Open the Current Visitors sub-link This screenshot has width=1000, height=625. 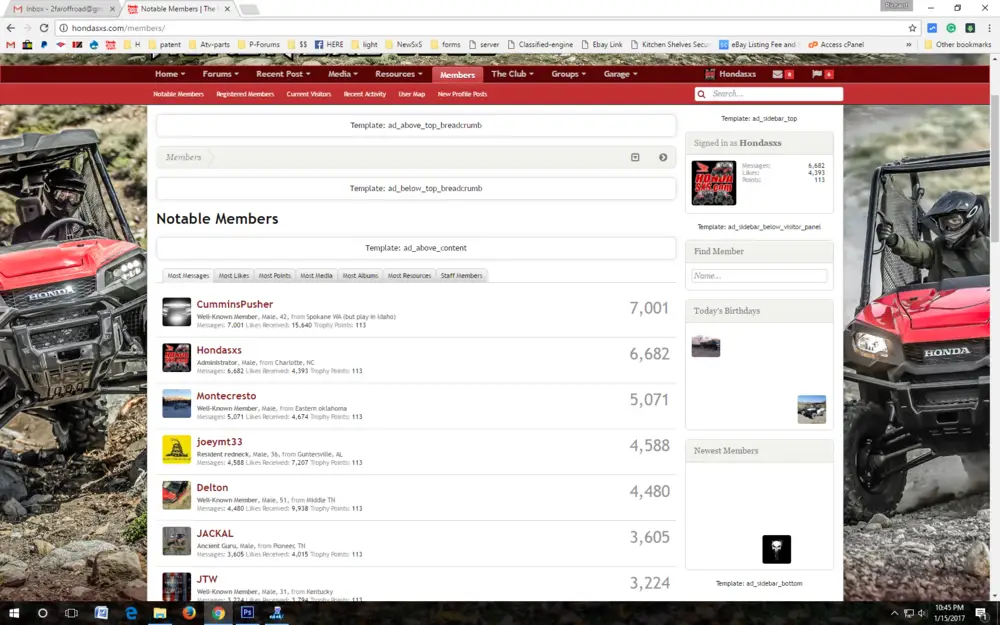click(x=309, y=94)
